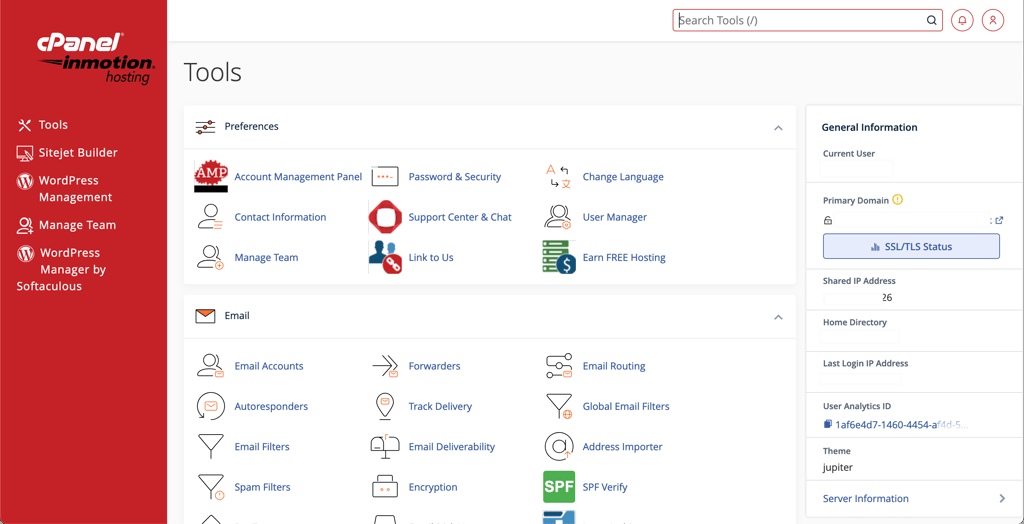Click the Server Information label
The image size is (1024, 524).
(x=865, y=499)
